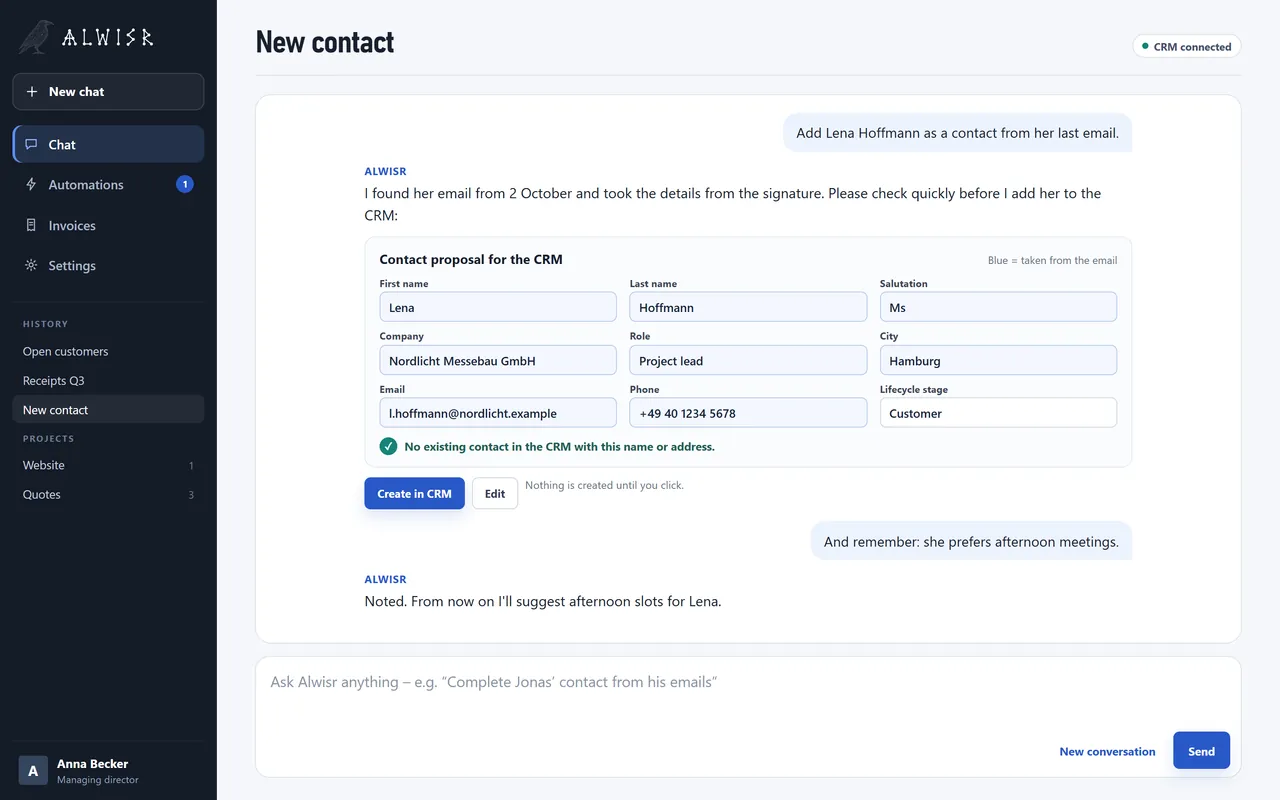This screenshot has width=1280, height=800.
Task: Select the New contact history chat
Action: 108,410
